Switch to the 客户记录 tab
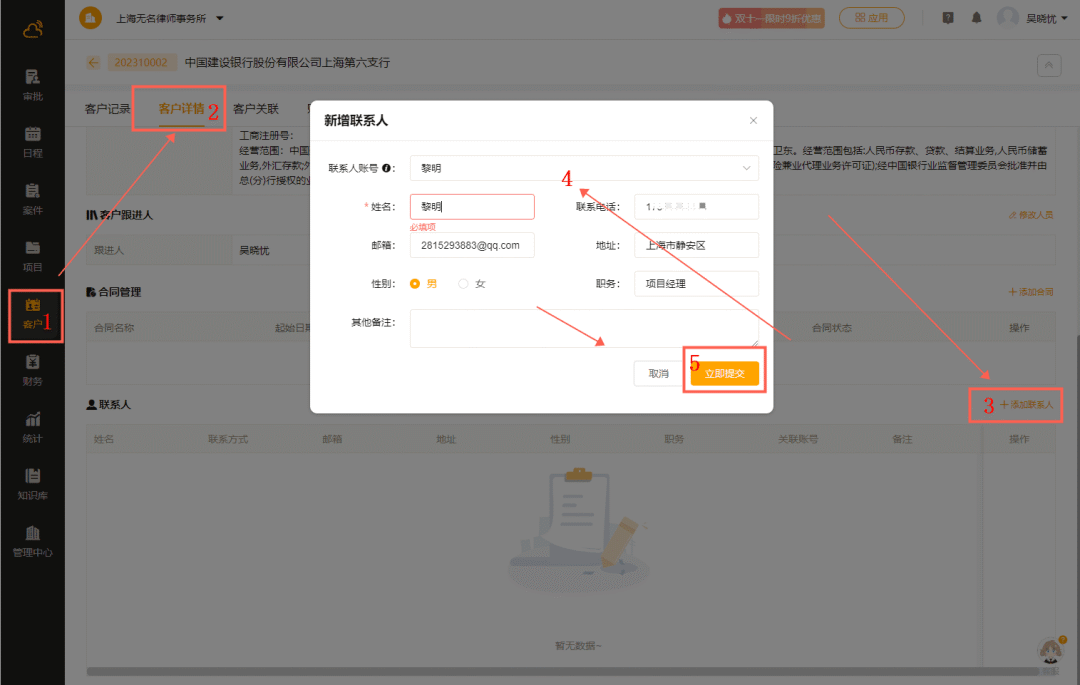 pos(108,109)
